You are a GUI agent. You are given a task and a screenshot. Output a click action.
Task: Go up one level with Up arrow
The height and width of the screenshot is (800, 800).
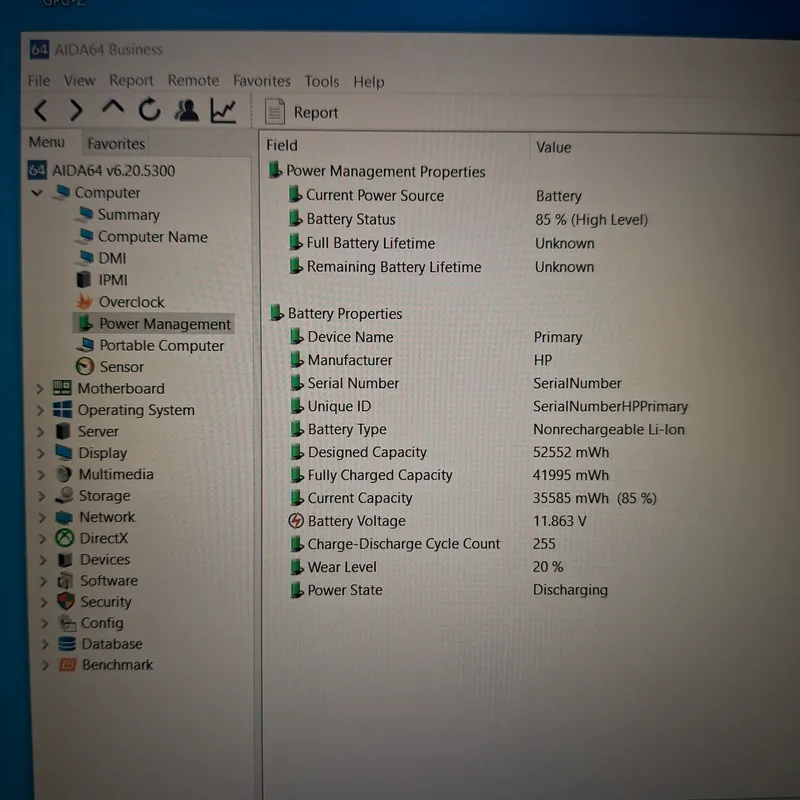pos(113,108)
